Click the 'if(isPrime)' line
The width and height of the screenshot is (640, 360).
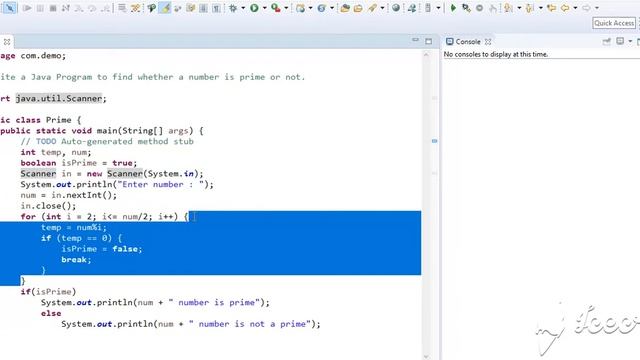(x=48, y=291)
